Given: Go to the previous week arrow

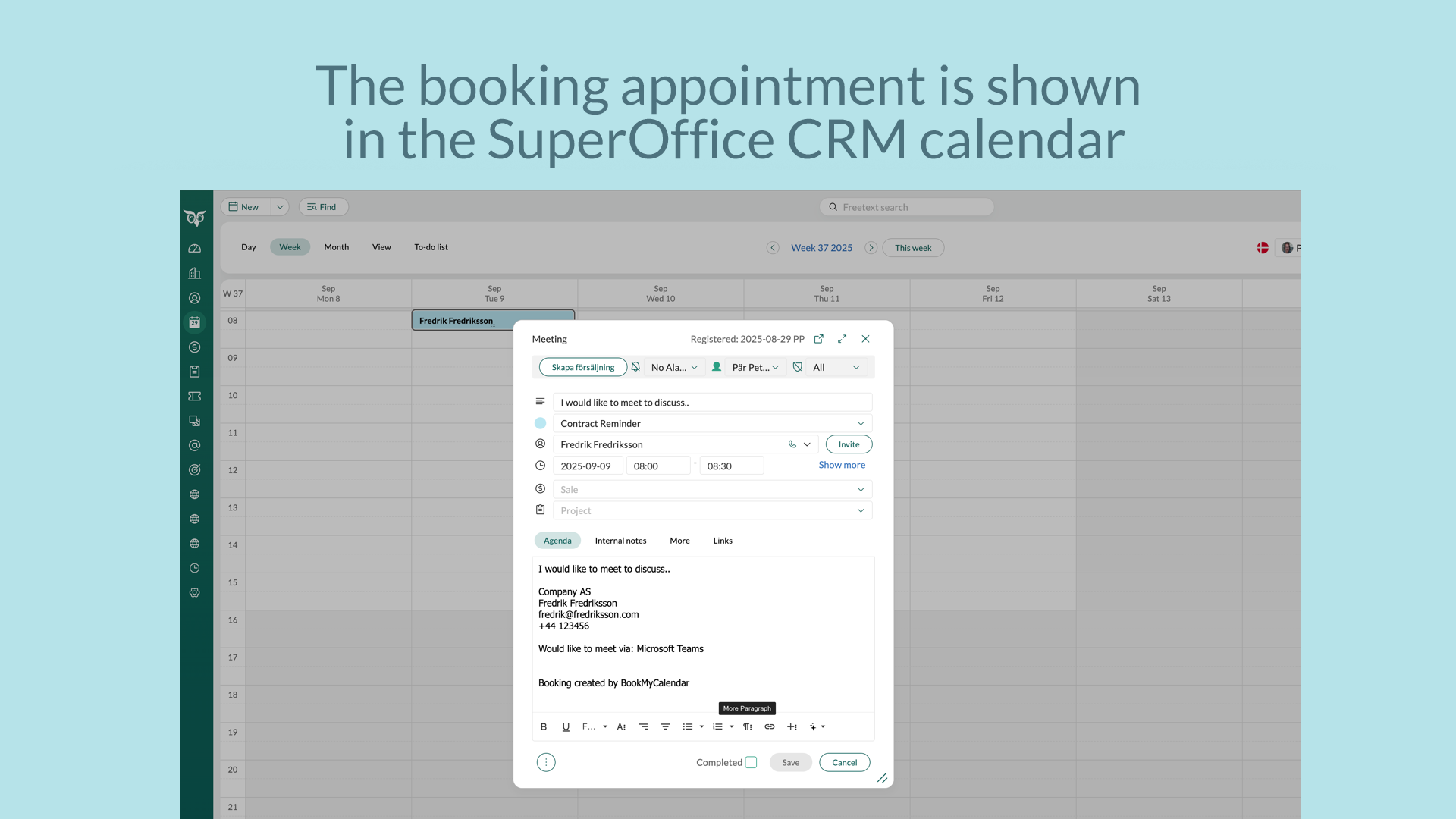Looking at the screenshot, I should [x=773, y=248].
